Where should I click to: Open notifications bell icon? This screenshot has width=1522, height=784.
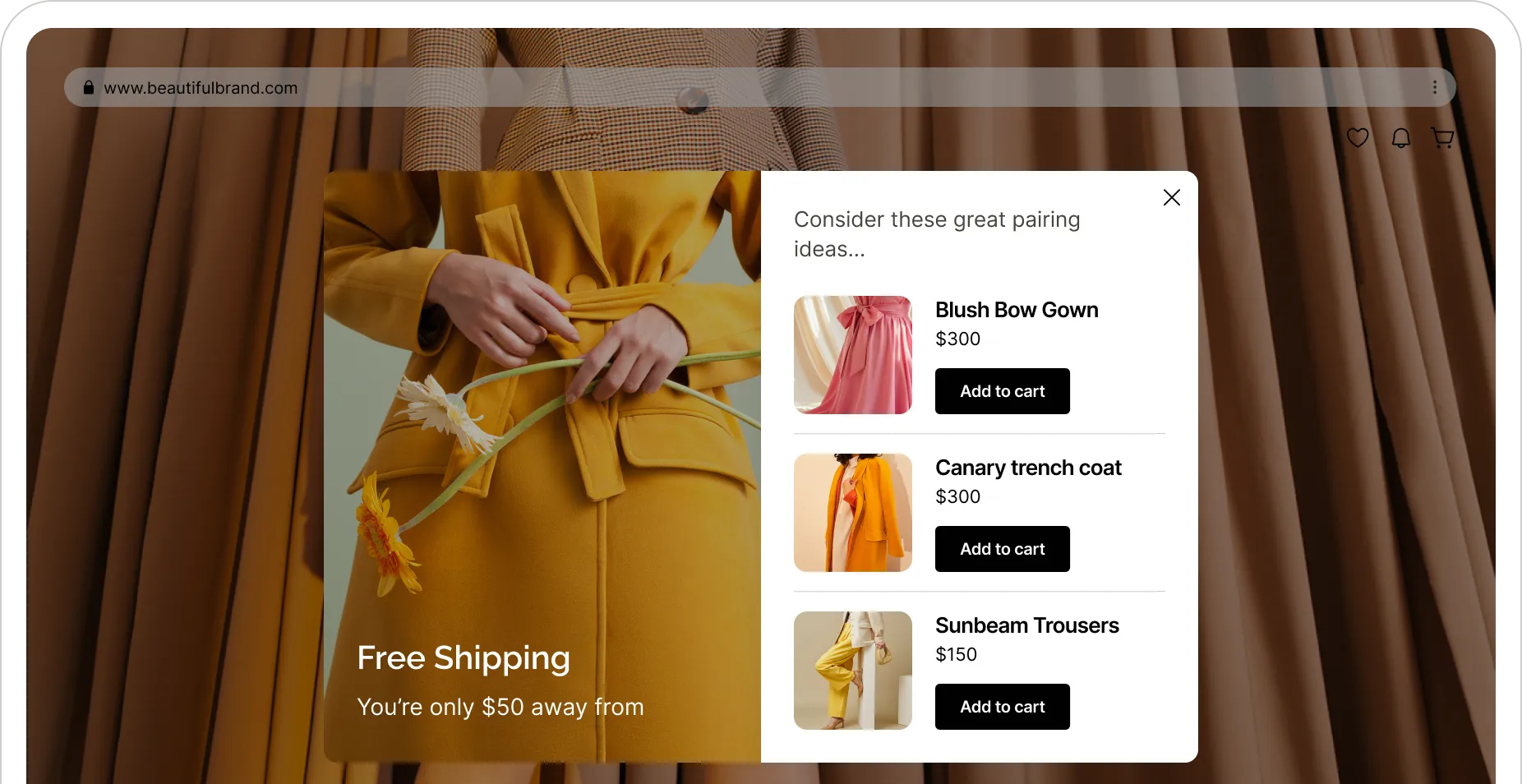pyautogui.click(x=1401, y=138)
